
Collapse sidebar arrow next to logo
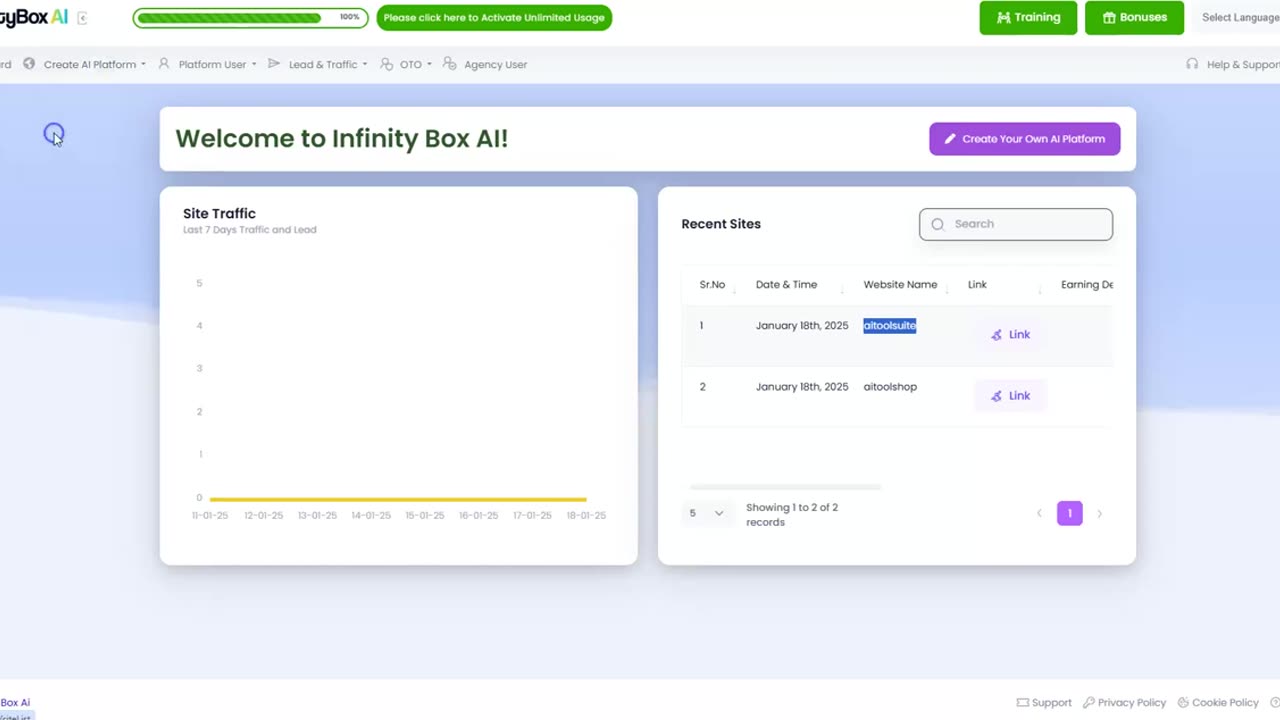pos(82,18)
